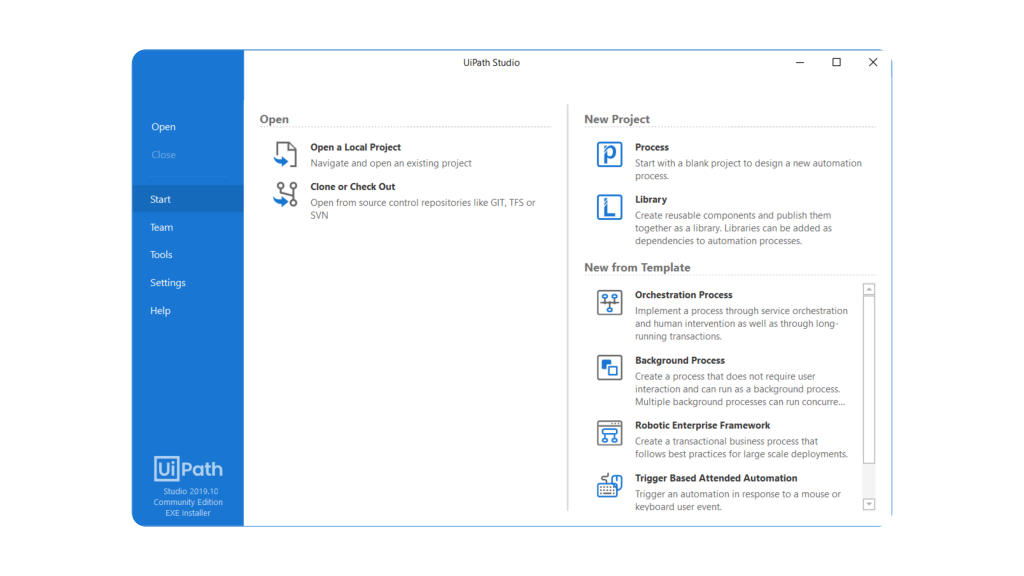Click the Clone or Check Out icon
The width and height of the screenshot is (1024, 576).
pos(286,193)
